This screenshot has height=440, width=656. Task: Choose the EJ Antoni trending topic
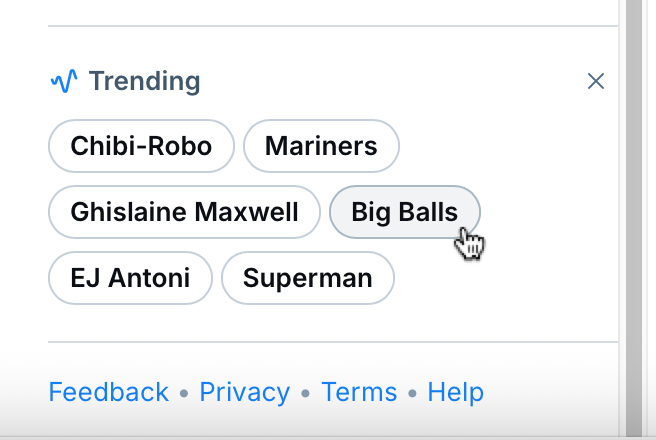[130, 277]
